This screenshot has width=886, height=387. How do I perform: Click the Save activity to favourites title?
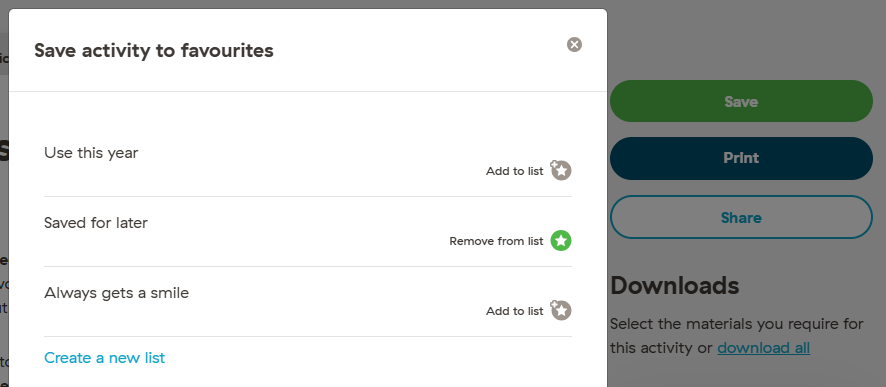(154, 51)
